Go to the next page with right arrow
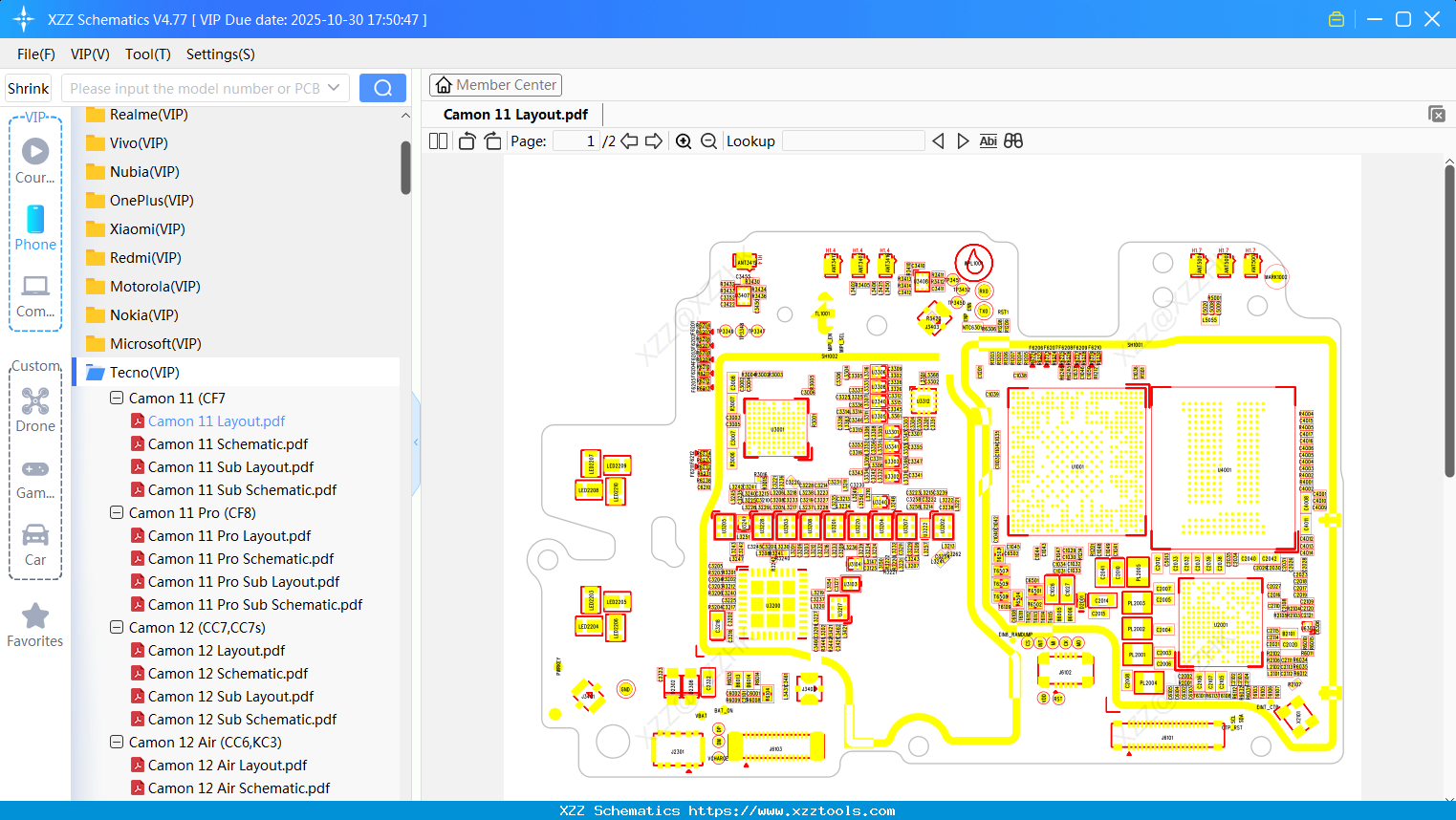This screenshot has height=820, width=1456. click(x=654, y=140)
